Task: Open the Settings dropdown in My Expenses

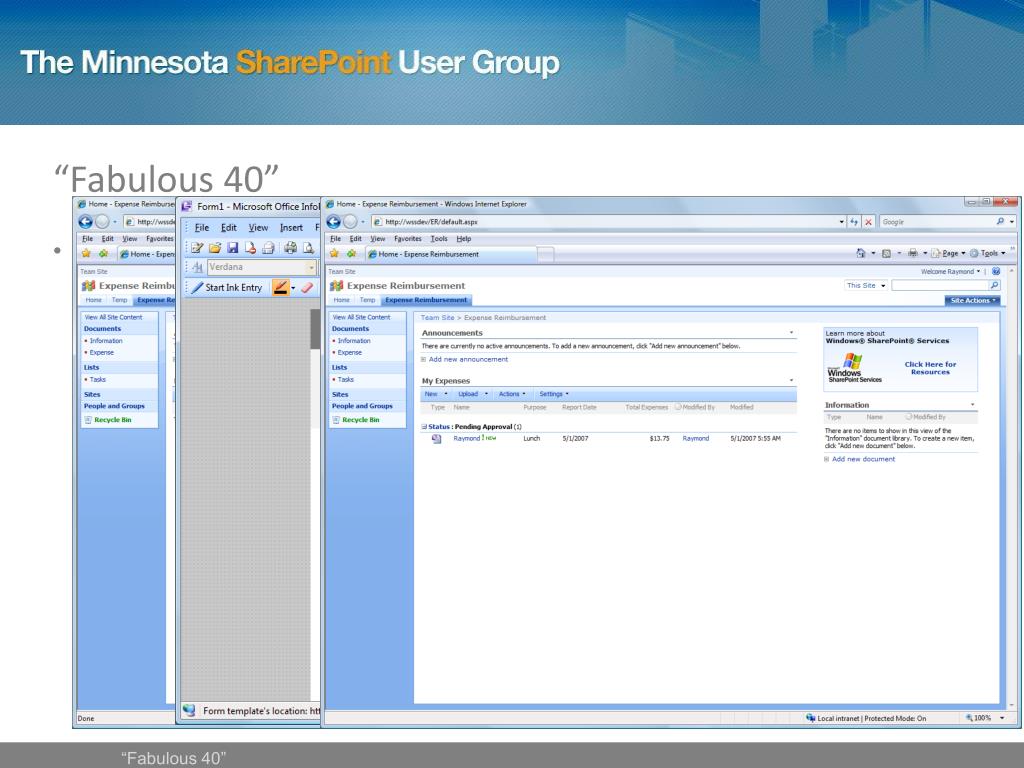Action: click(554, 394)
